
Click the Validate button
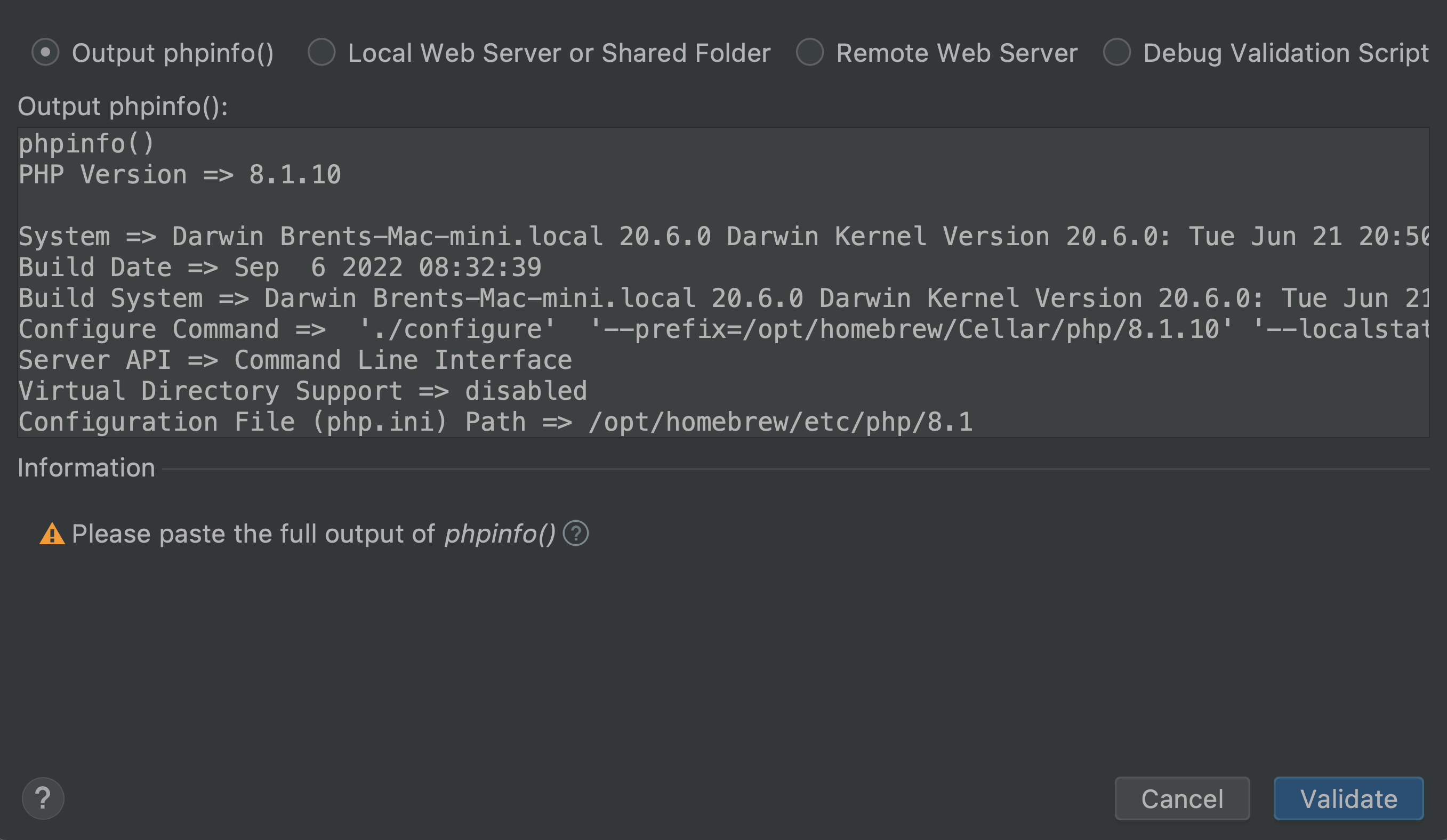click(1348, 798)
